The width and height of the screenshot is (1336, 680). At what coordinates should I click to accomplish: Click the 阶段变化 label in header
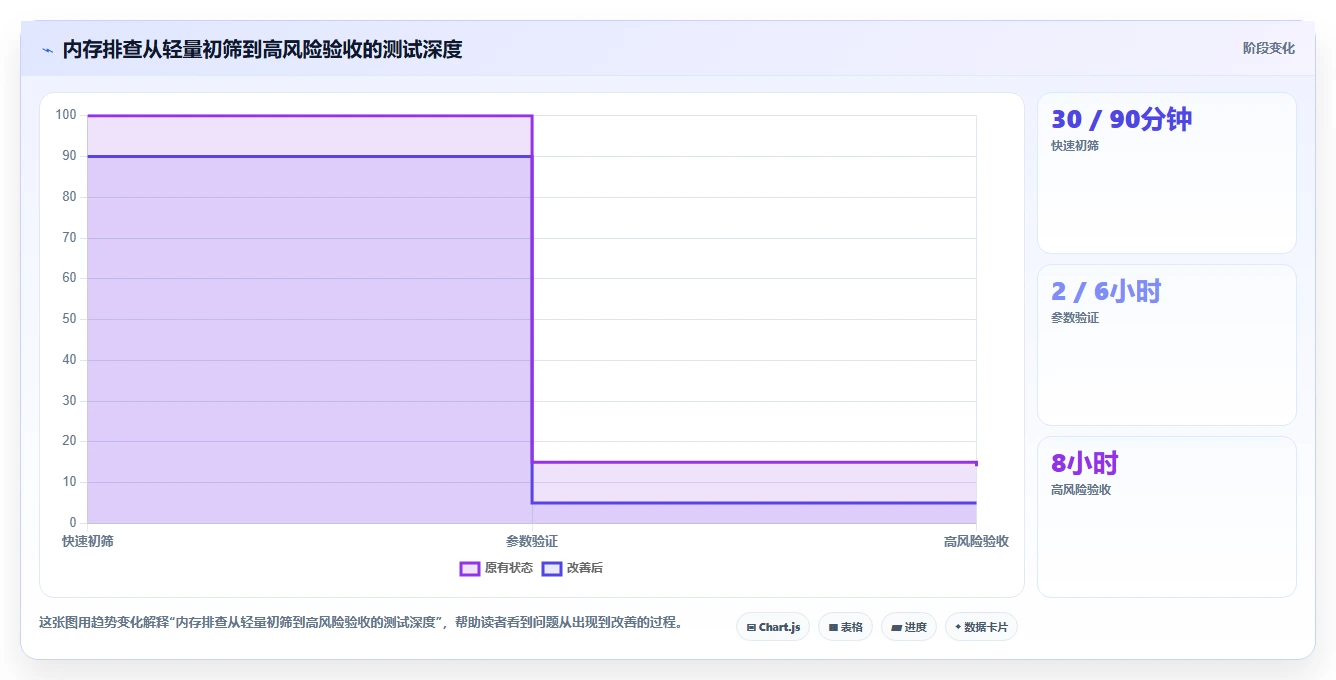[x=1268, y=48]
